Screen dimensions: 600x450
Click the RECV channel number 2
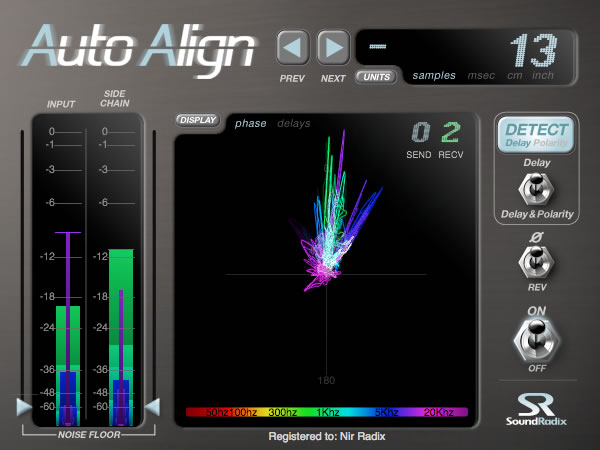click(x=451, y=132)
